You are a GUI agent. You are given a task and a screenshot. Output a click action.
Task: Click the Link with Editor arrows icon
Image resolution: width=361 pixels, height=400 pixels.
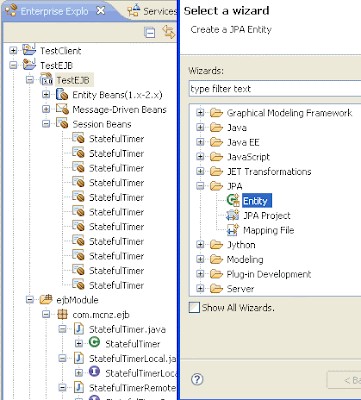pyautogui.click(x=169, y=32)
